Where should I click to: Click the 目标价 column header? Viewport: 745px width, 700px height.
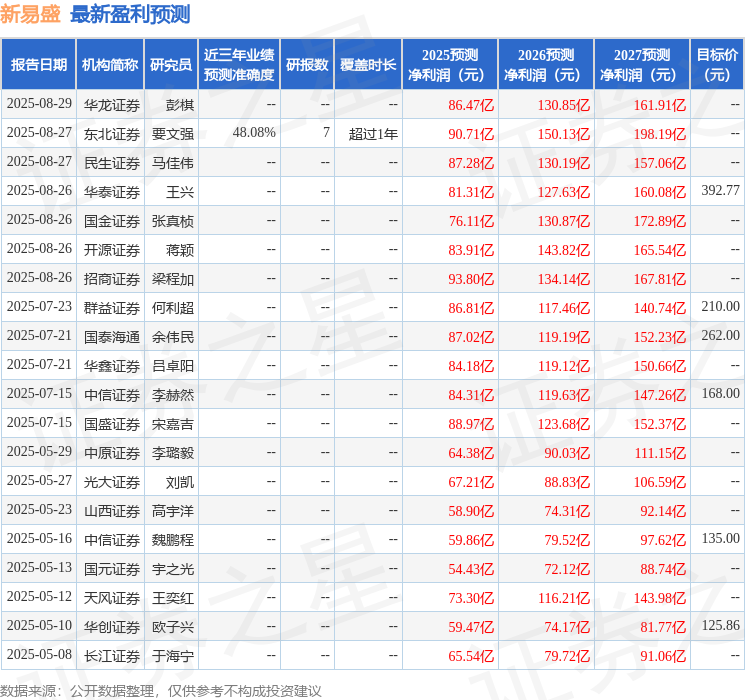717,65
